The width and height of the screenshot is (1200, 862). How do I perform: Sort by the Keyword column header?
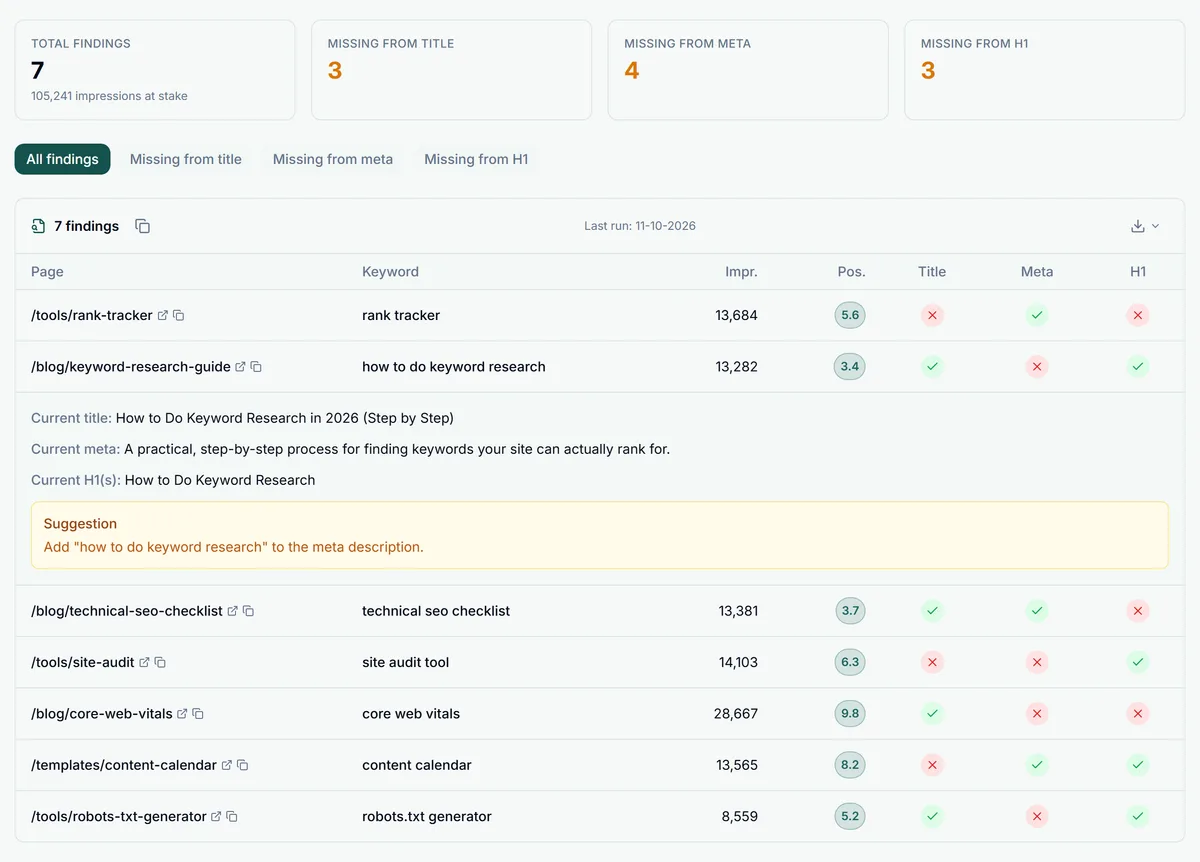390,271
